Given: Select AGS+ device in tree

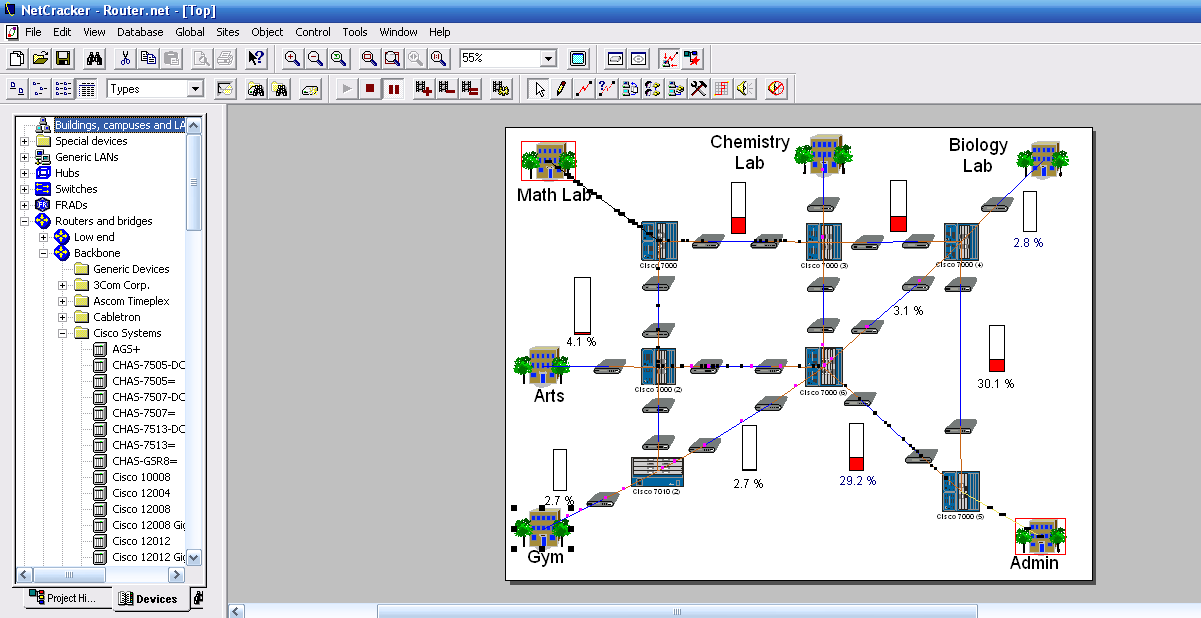Looking at the screenshot, I should (x=126, y=349).
